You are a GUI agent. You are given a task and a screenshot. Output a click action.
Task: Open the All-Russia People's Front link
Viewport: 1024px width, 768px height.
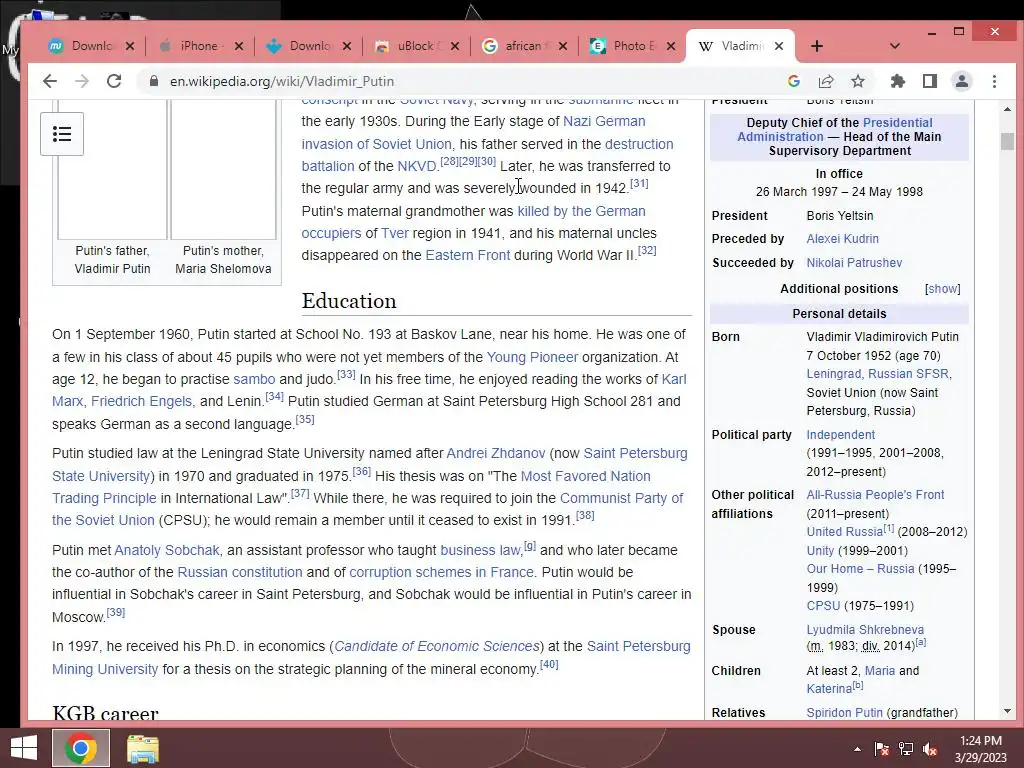(x=875, y=495)
